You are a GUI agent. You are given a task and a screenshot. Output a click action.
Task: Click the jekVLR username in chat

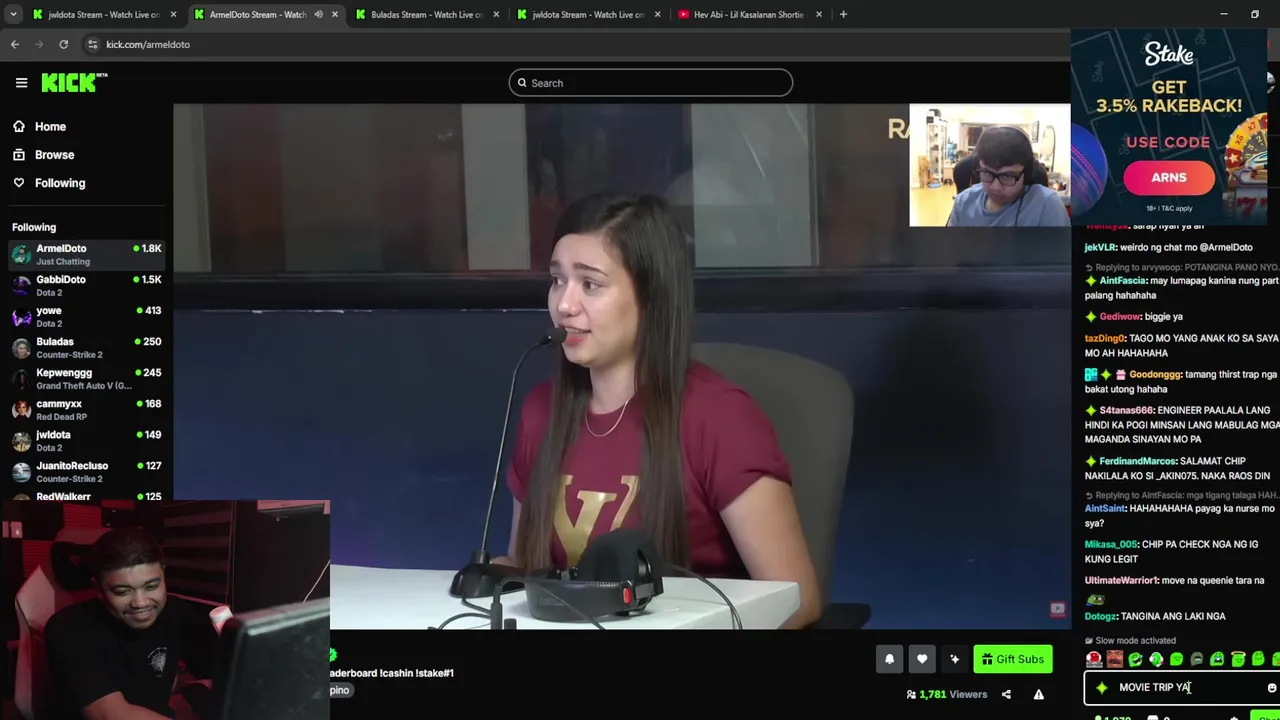[1099, 247]
